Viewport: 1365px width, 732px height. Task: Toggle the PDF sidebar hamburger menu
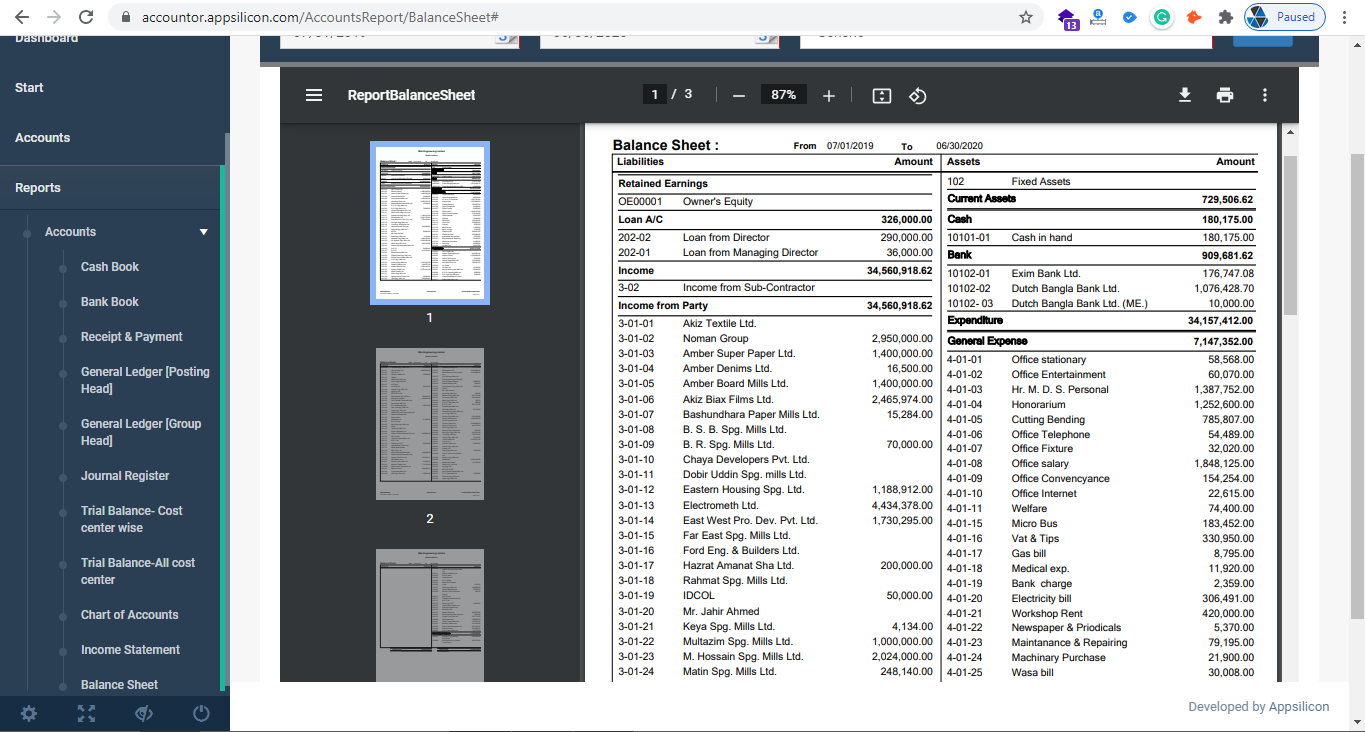314,95
